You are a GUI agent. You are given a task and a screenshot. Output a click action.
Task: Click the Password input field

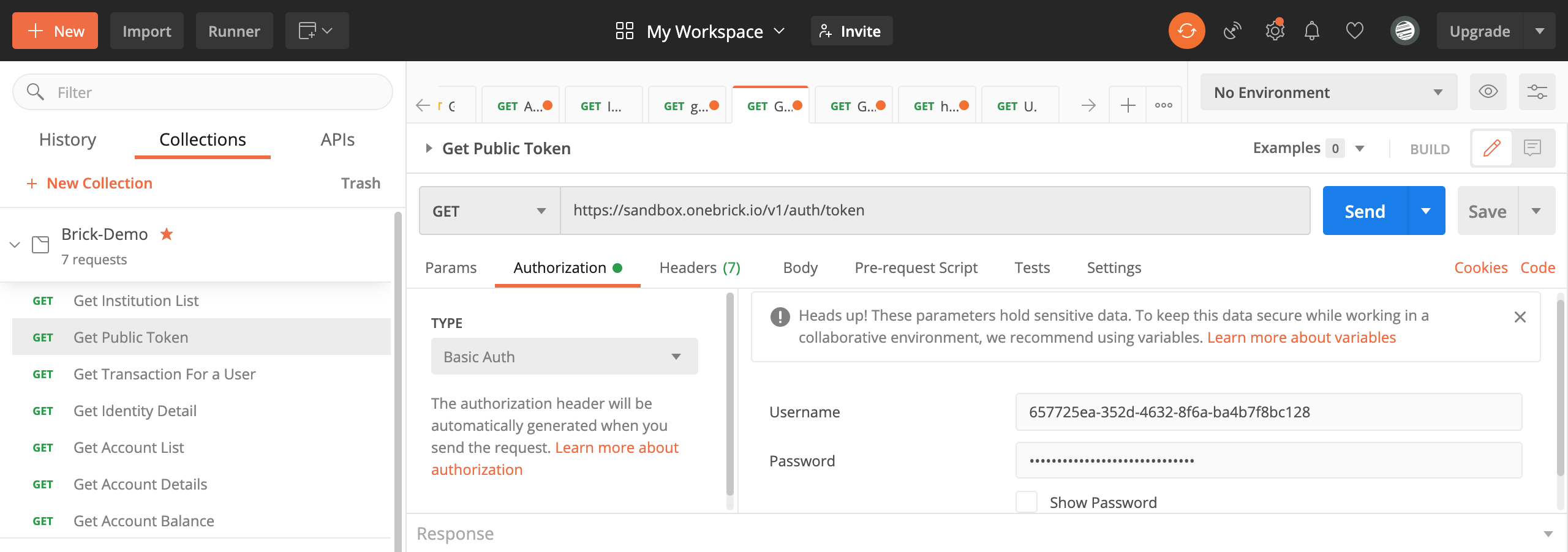pyautogui.click(x=1268, y=460)
